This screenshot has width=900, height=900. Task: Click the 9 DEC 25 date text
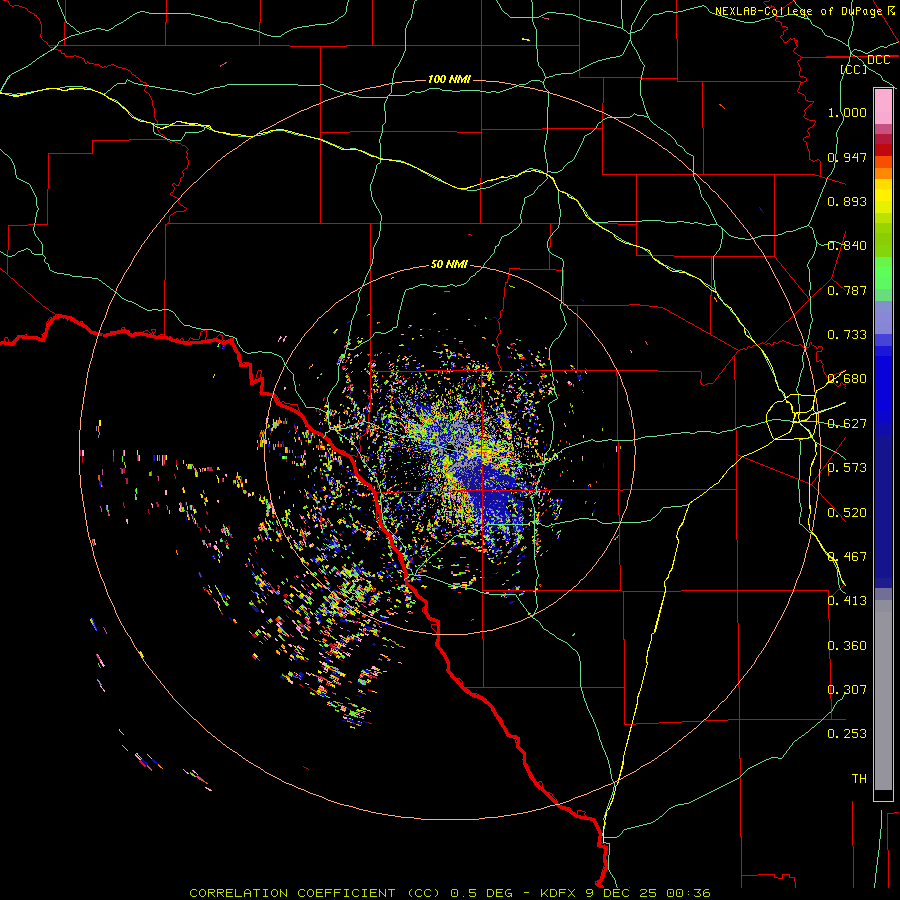click(x=623, y=893)
